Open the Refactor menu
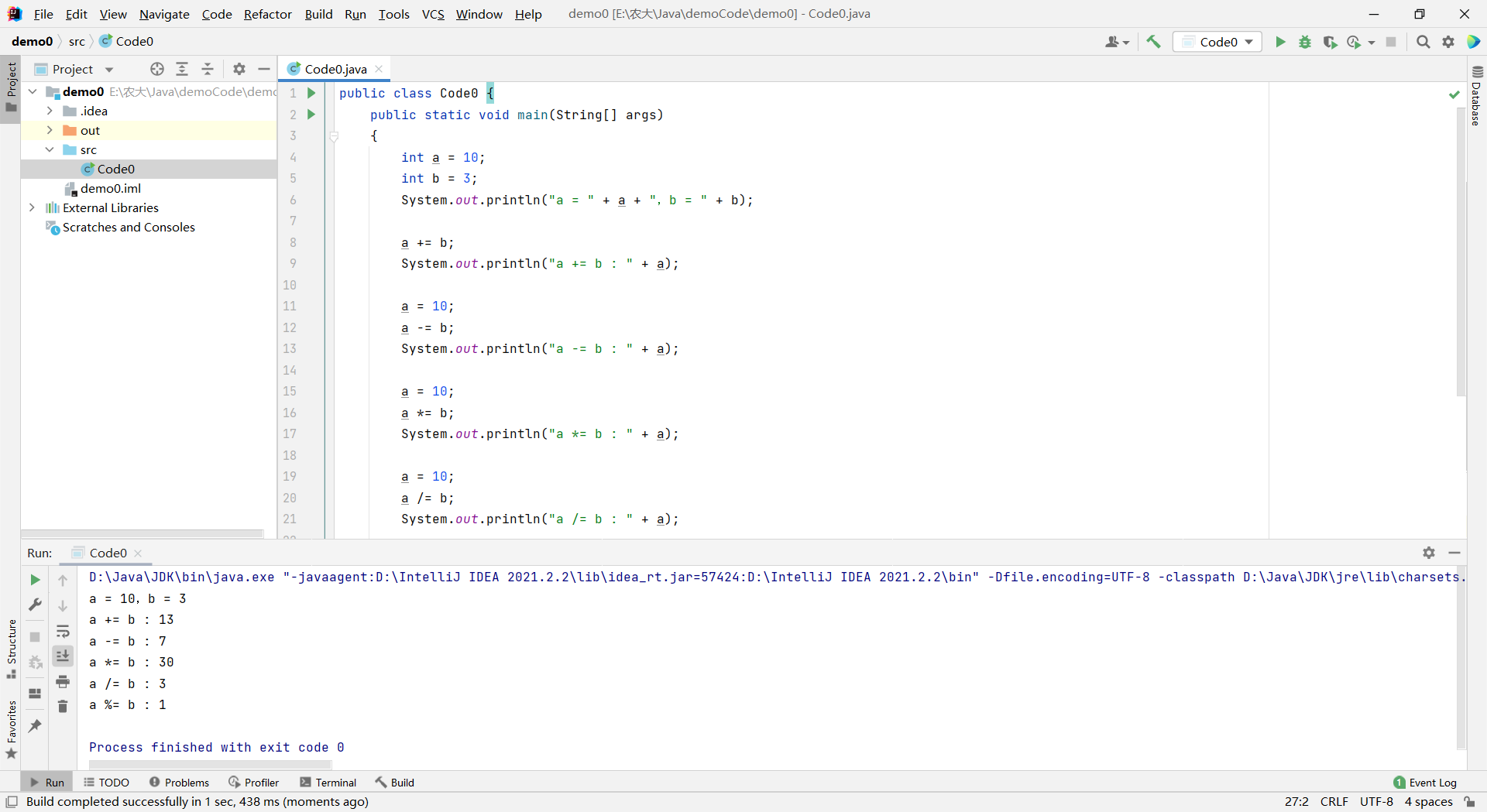The height and width of the screenshot is (812, 1487). tap(267, 14)
